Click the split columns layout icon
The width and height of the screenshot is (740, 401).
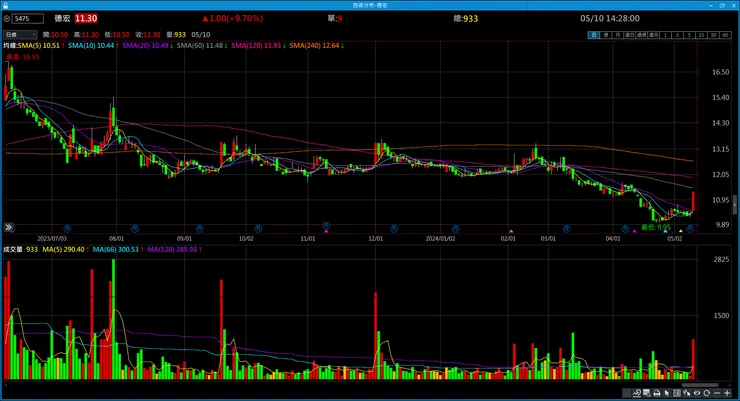[x=677, y=393]
